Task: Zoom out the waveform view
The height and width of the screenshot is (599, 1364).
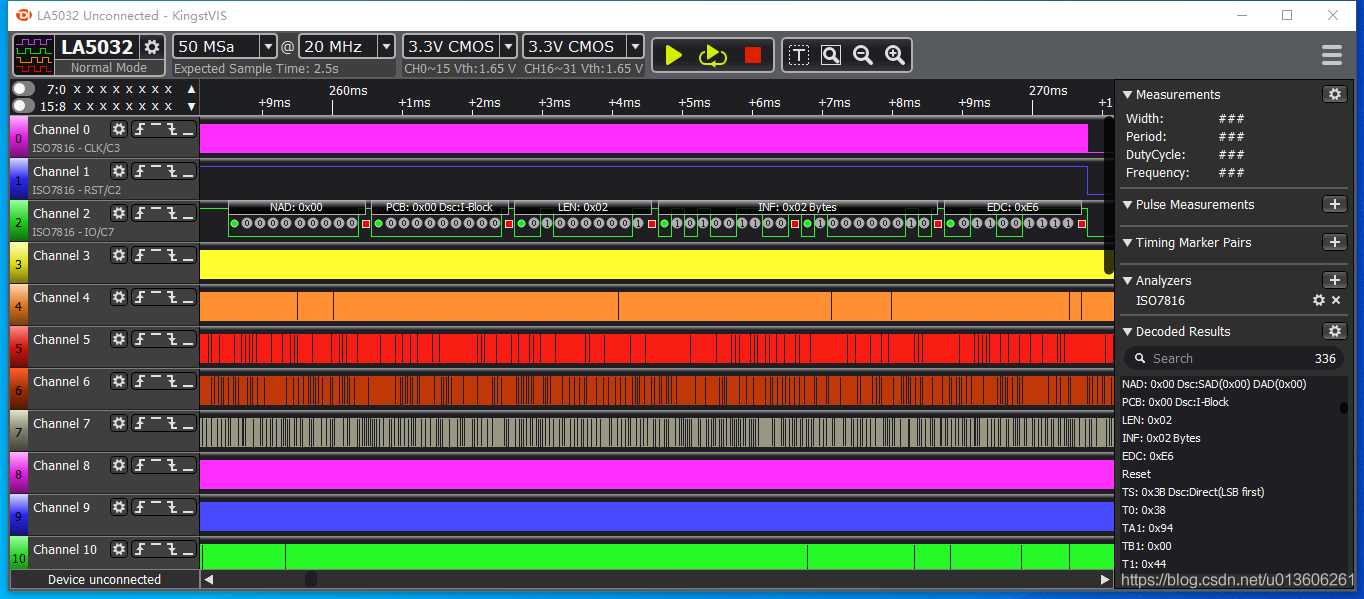Action: pyautogui.click(x=863, y=55)
